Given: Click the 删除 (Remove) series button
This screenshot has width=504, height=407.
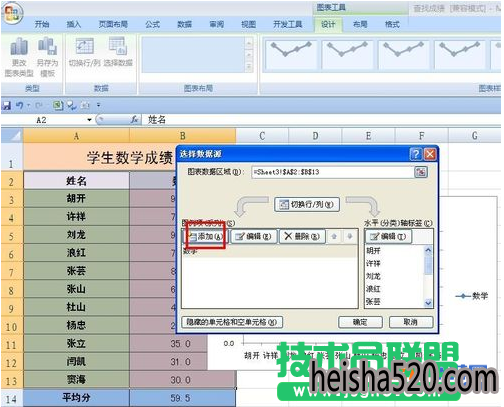Looking at the screenshot, I should point(302,236).
